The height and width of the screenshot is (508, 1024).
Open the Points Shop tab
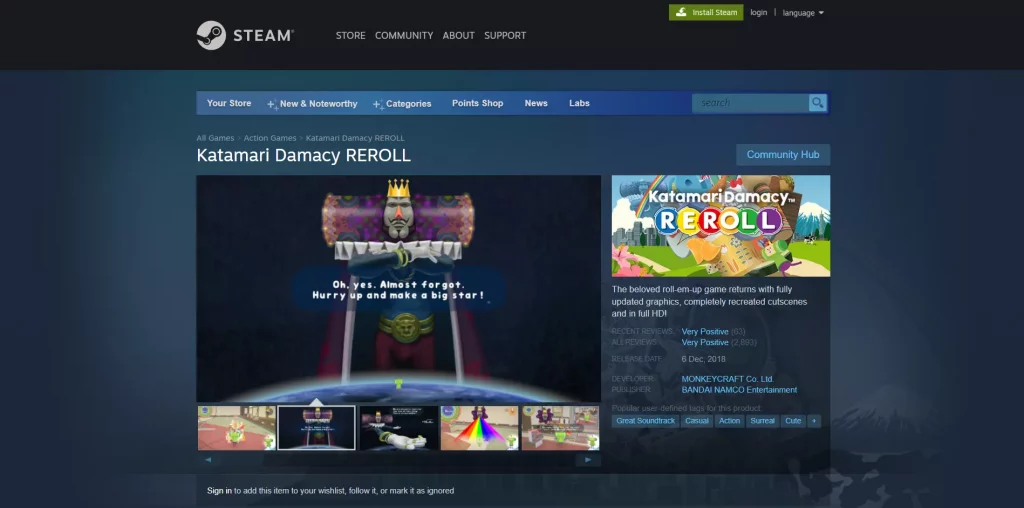click(477, 103)
